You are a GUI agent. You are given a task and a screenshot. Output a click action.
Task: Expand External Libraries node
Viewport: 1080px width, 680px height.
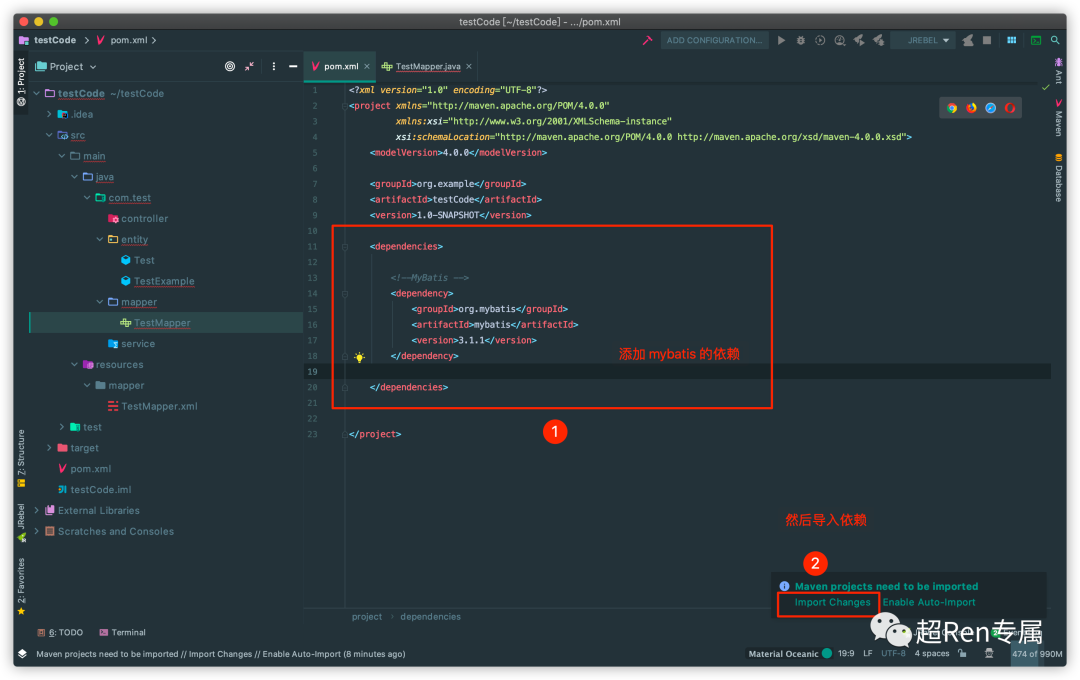click(x=37, y=511)
